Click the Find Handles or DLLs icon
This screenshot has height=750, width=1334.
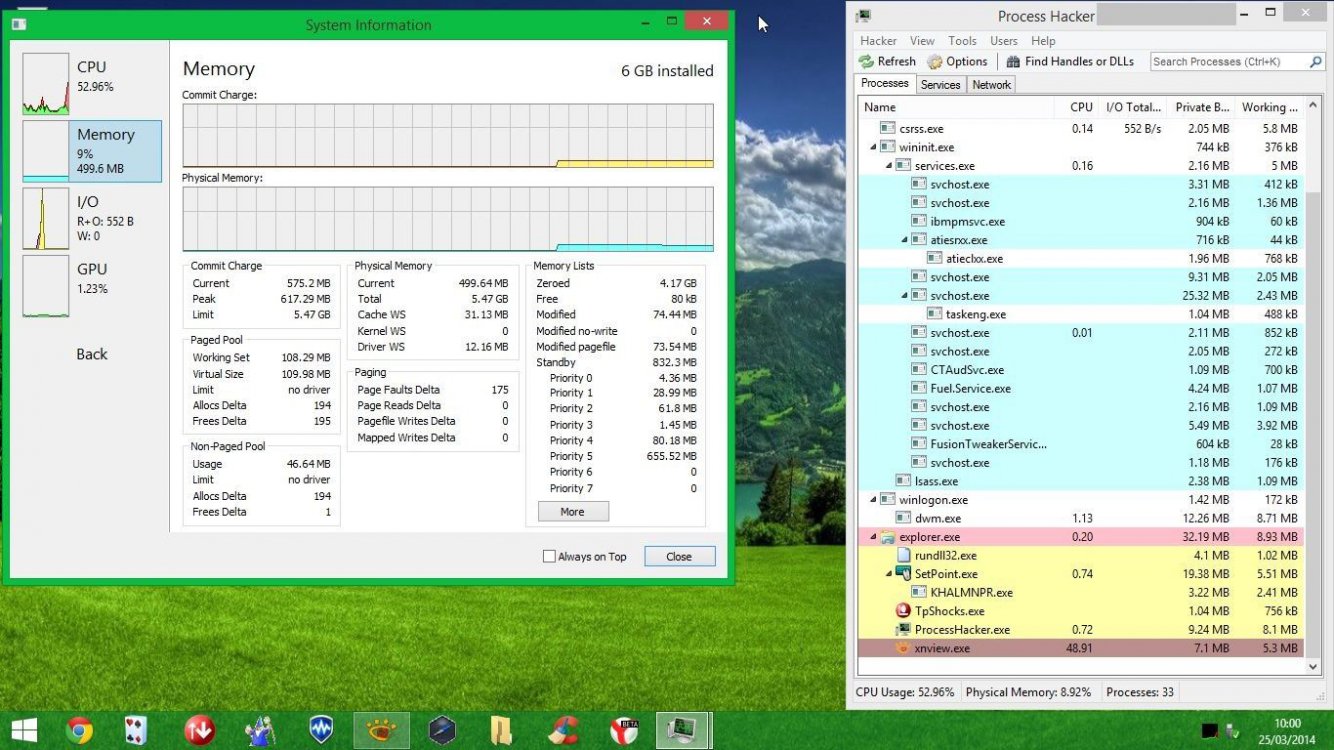pos(1013,62)
